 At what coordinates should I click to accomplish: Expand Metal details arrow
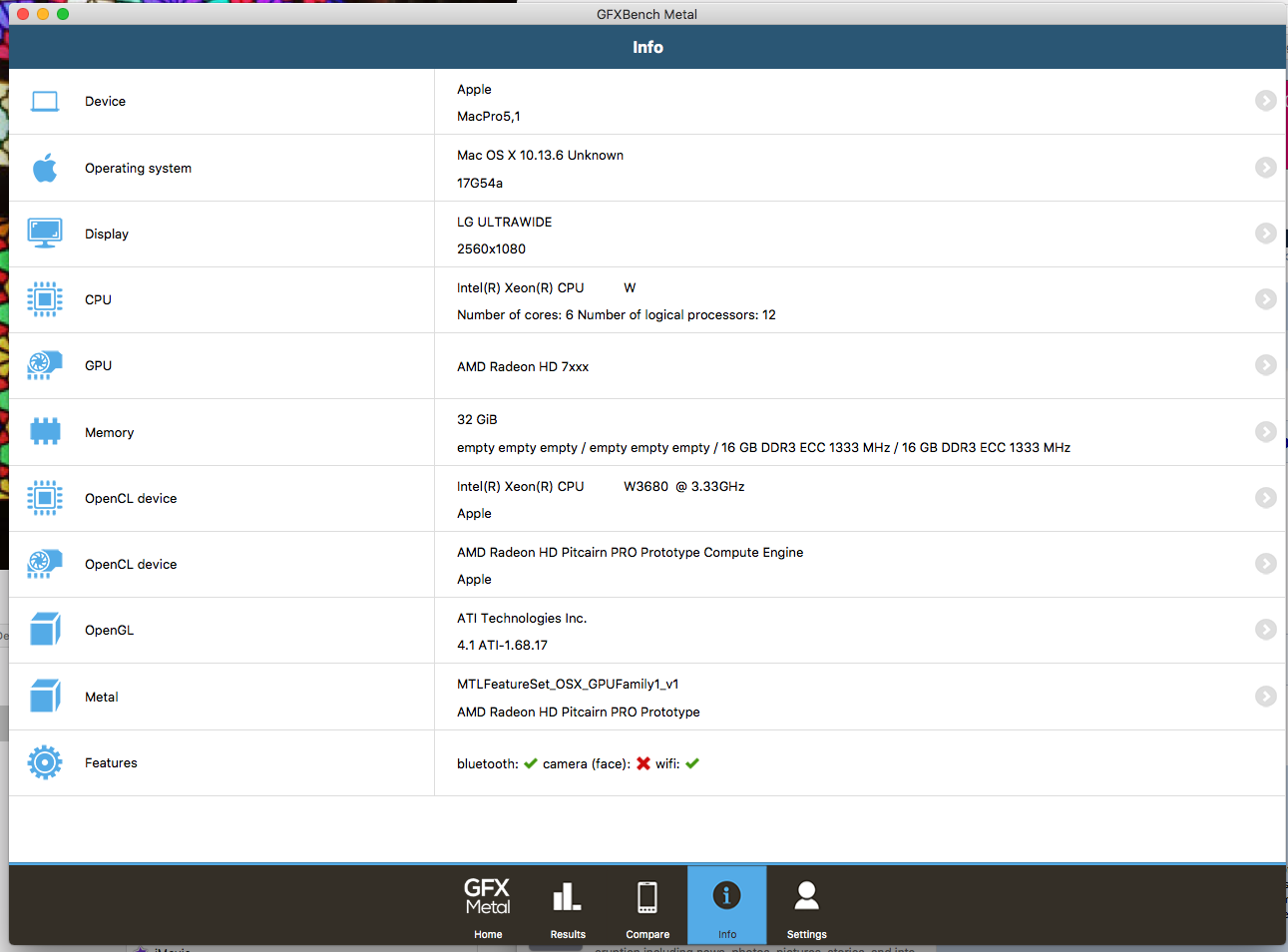click(1266, 697)
